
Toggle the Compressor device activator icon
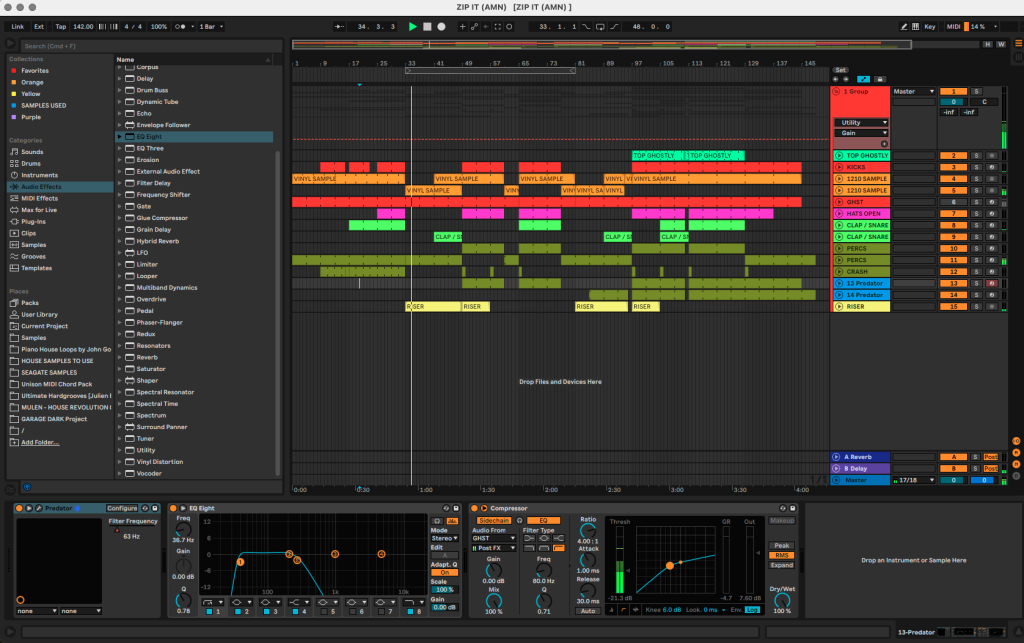(x=476, y=508)
